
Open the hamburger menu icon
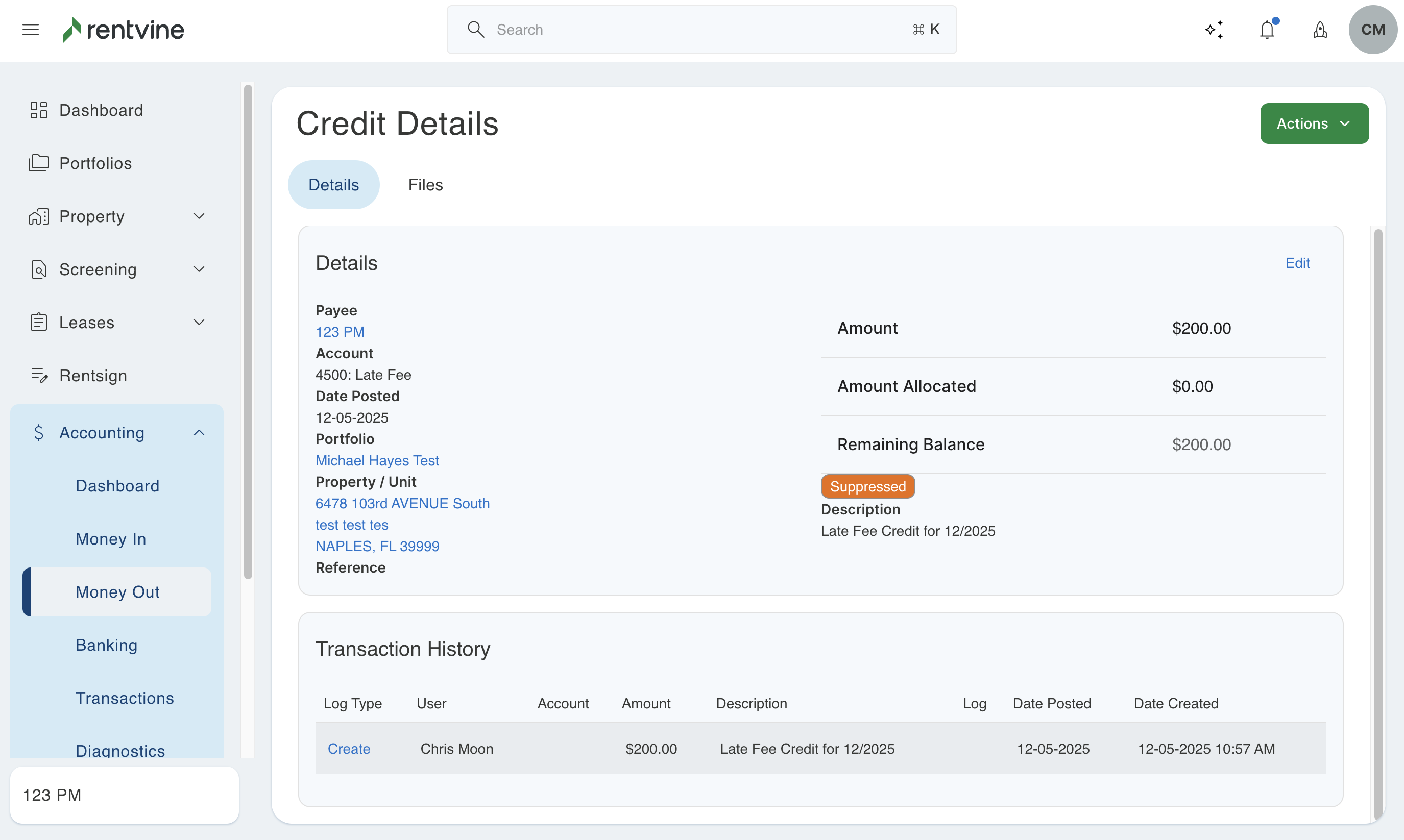[31, 30]
